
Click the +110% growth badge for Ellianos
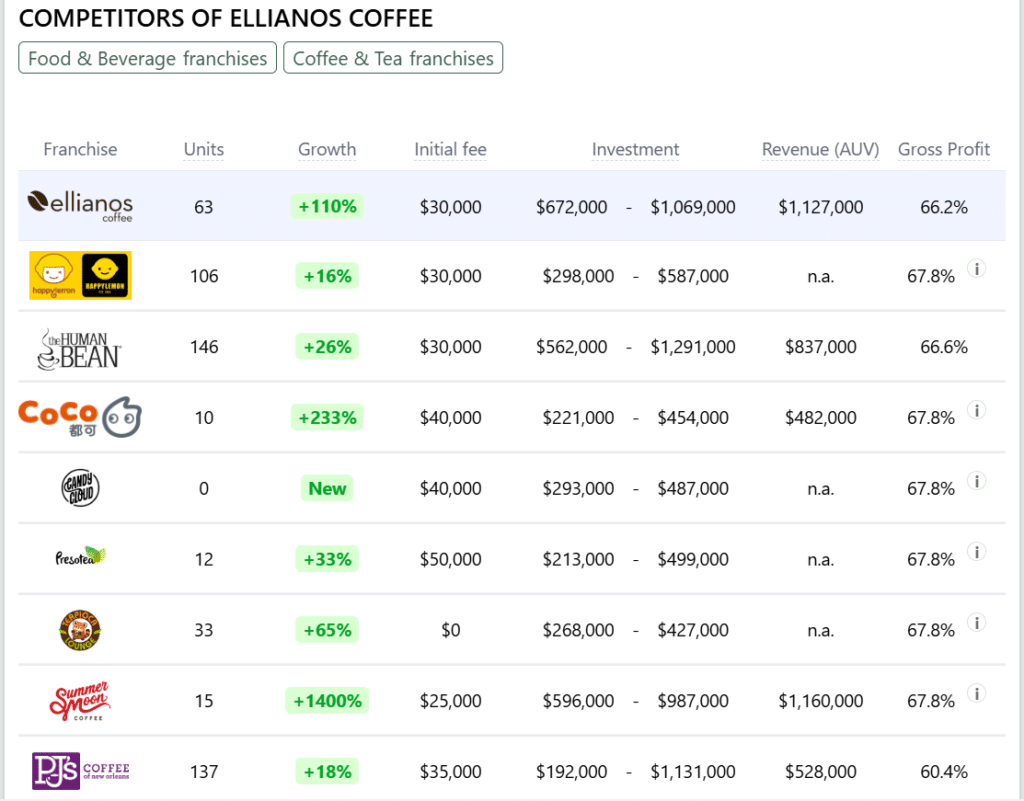tap(327, 206)
